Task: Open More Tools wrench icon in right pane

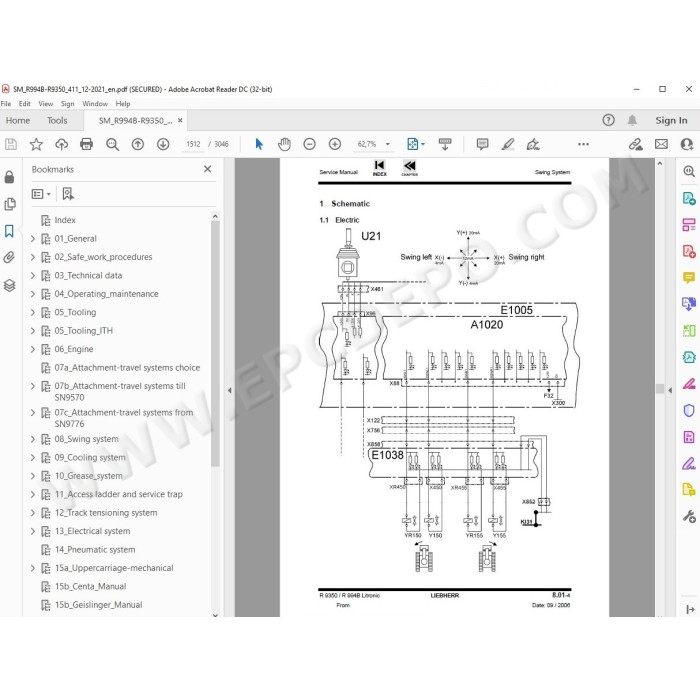Action: (689, 516)
